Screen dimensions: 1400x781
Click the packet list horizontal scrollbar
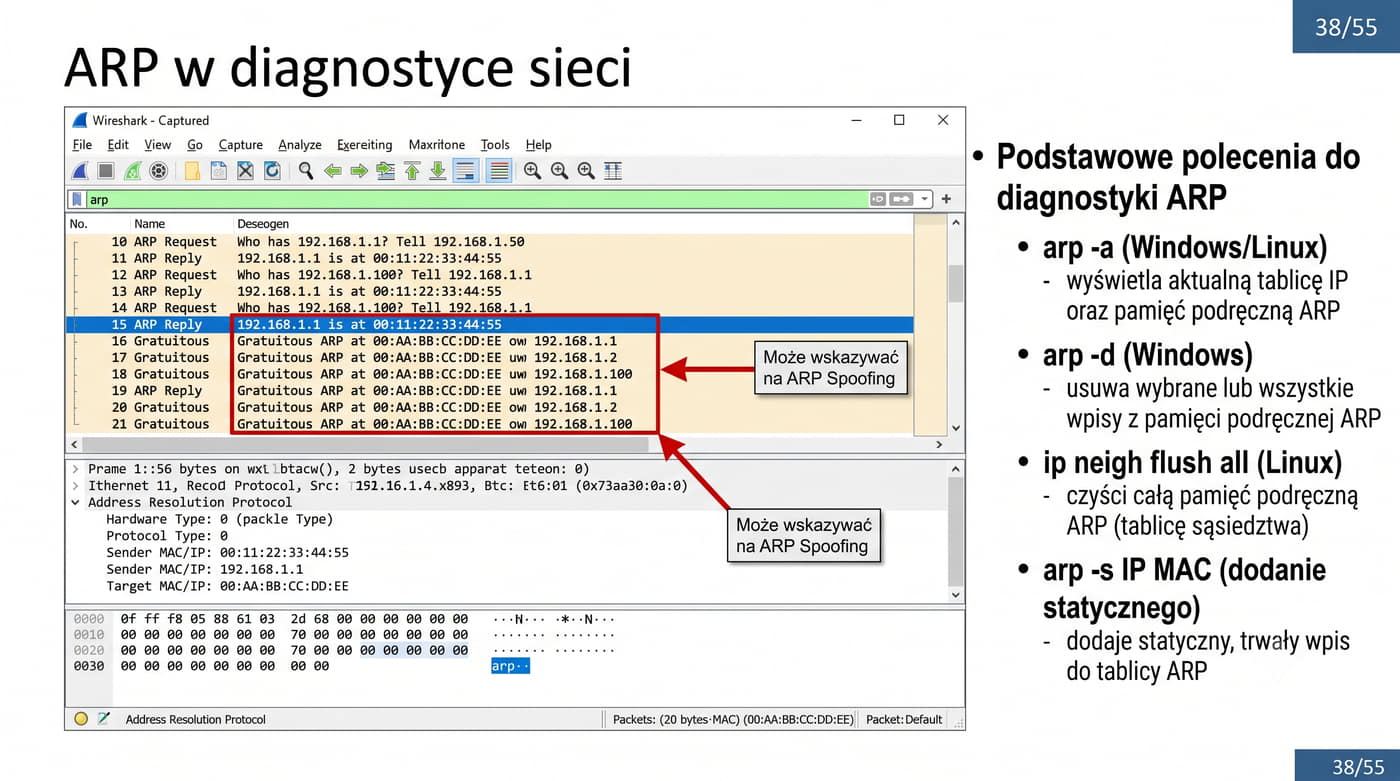click(508, 444)
